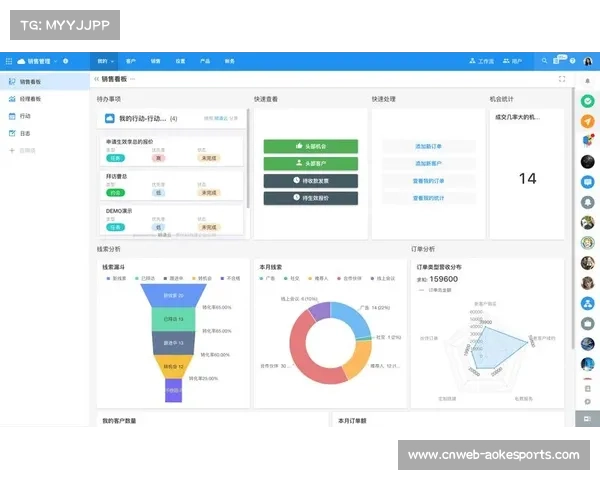Click the green checkmark icon in right sidebar
This screenshot has width=600, height=480.
(x=587, y=101)
